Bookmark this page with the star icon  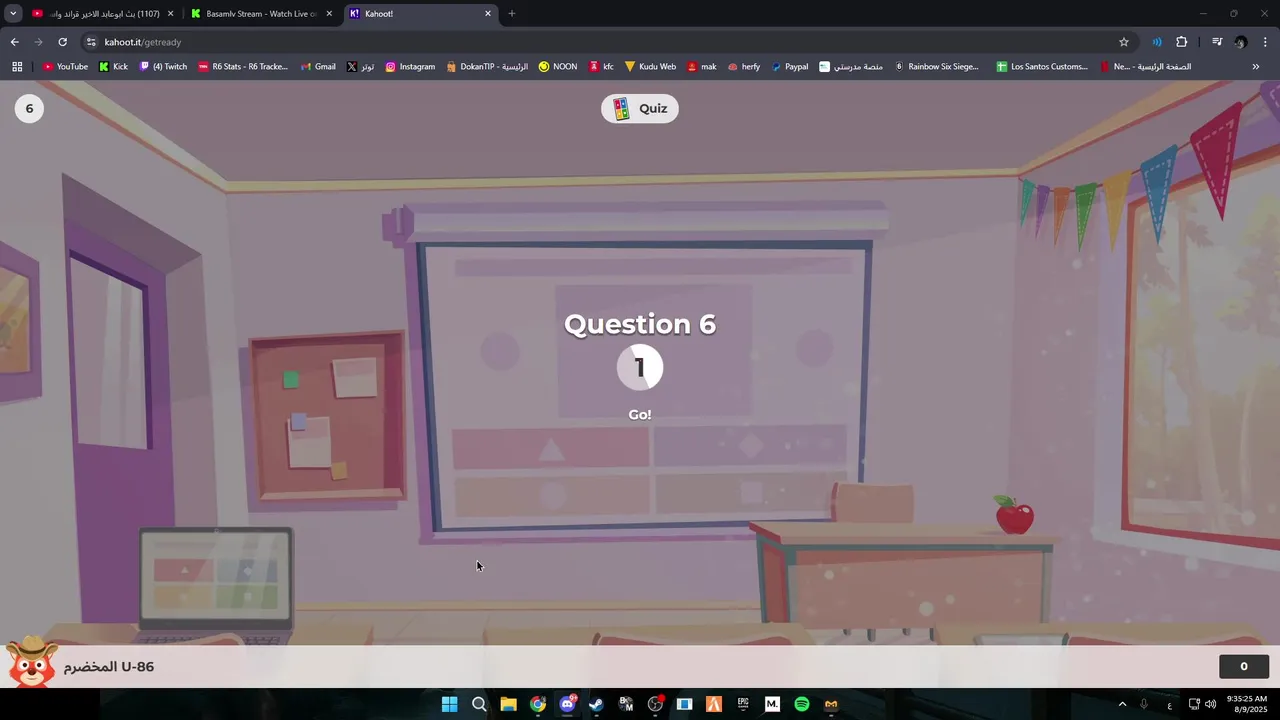1124,42
